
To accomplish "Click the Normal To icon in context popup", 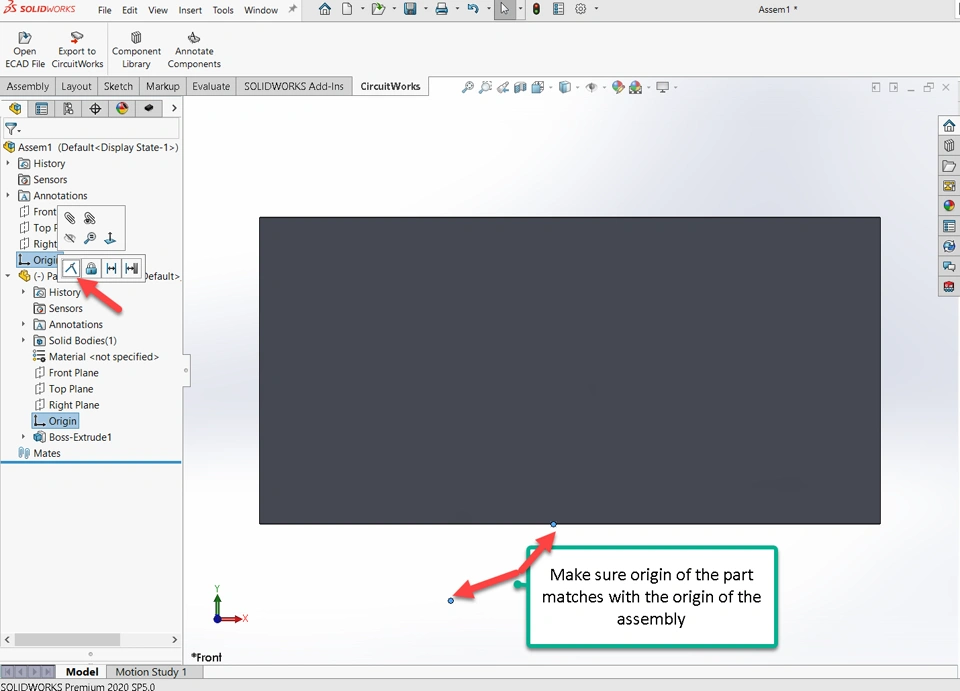I will tap(110, 238).
